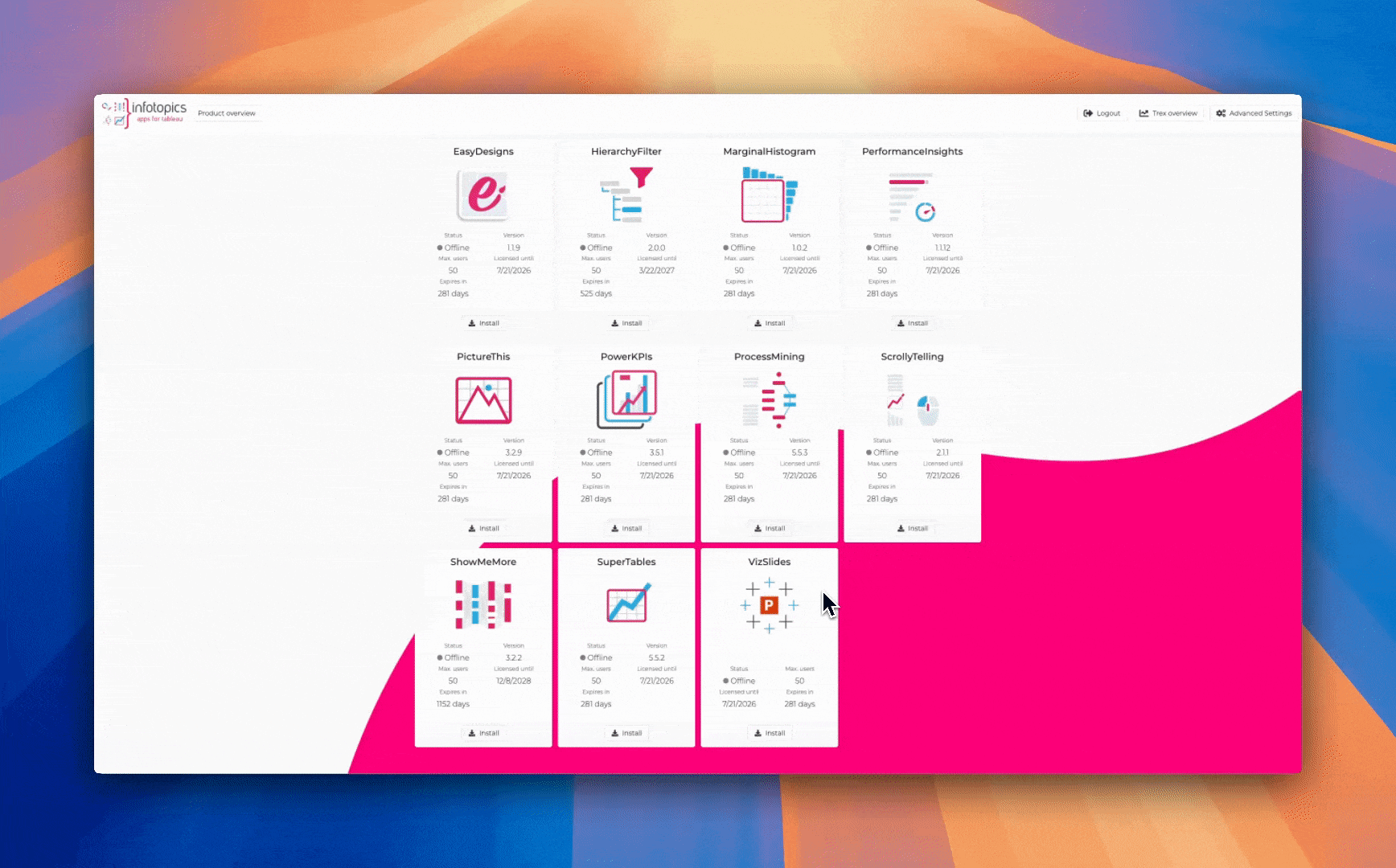Click the EasyDesigns product icon

[483, 195]
